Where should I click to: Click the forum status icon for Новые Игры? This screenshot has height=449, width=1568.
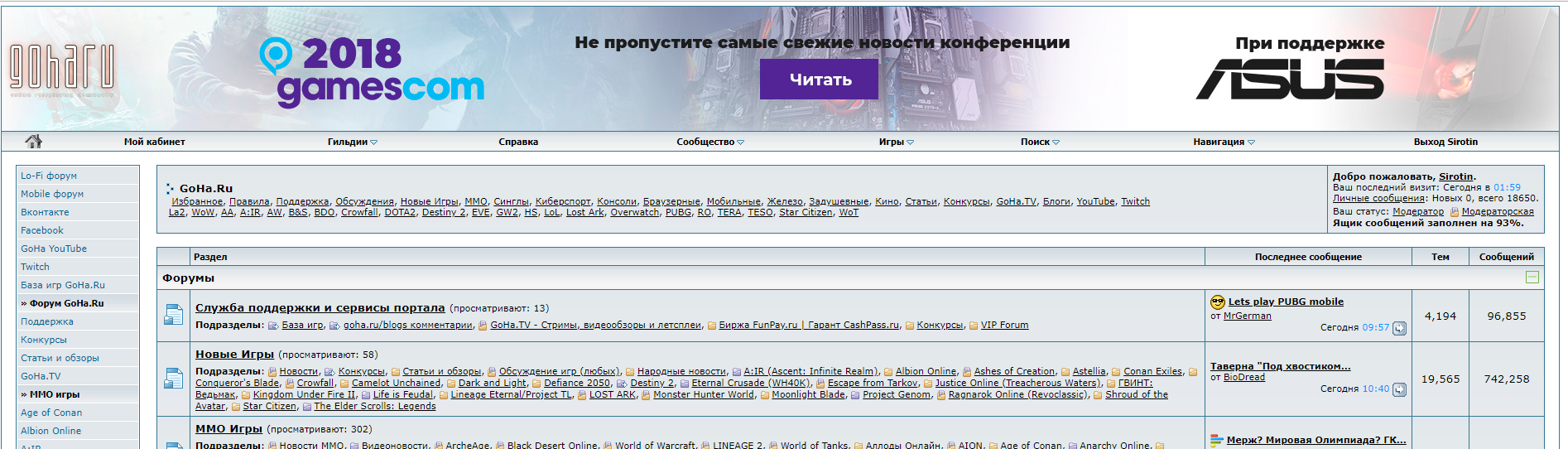tap(174, 379)
